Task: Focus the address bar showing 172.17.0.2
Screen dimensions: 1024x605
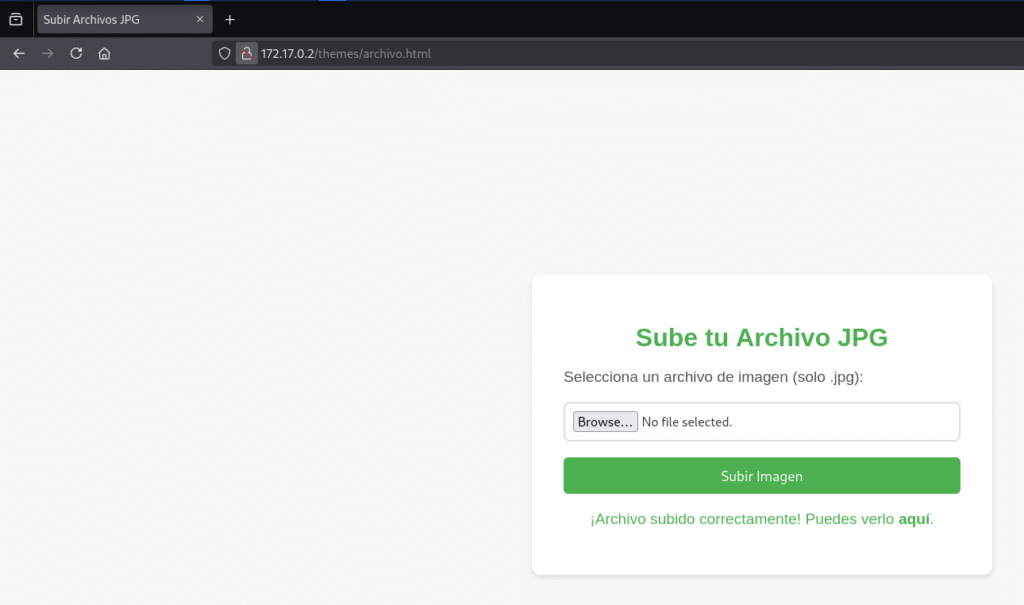Action: pyautogui.click(x=500, y=54)
